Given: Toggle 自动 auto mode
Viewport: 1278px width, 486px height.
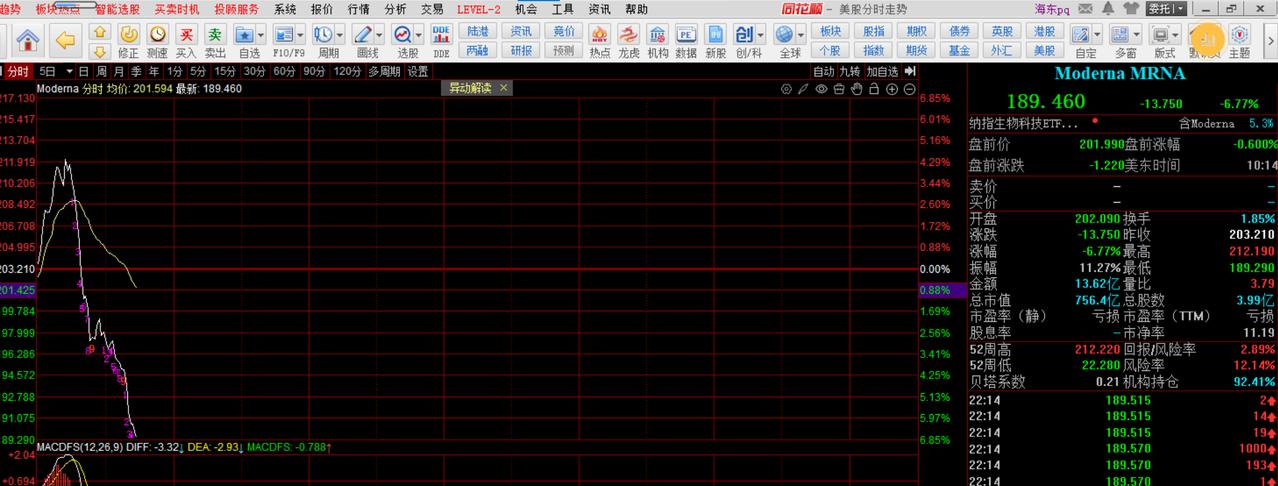Looking at the screenshot, I should tap(823, 72).
